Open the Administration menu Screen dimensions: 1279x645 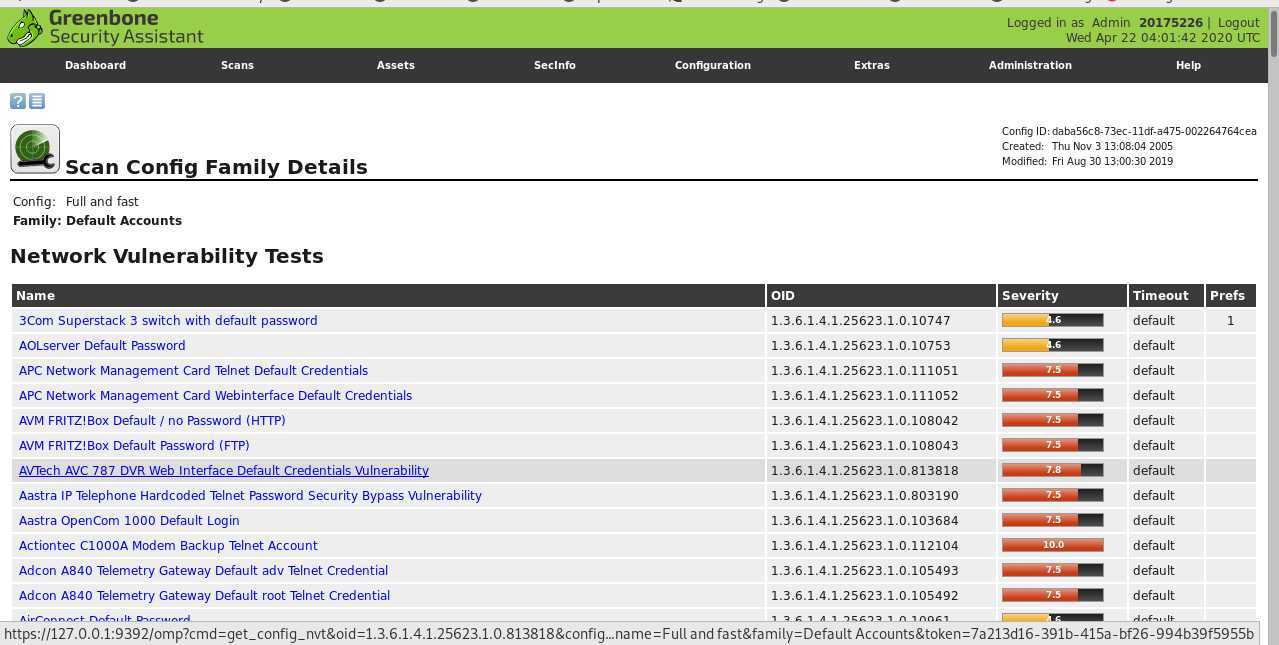(1030, 65)
